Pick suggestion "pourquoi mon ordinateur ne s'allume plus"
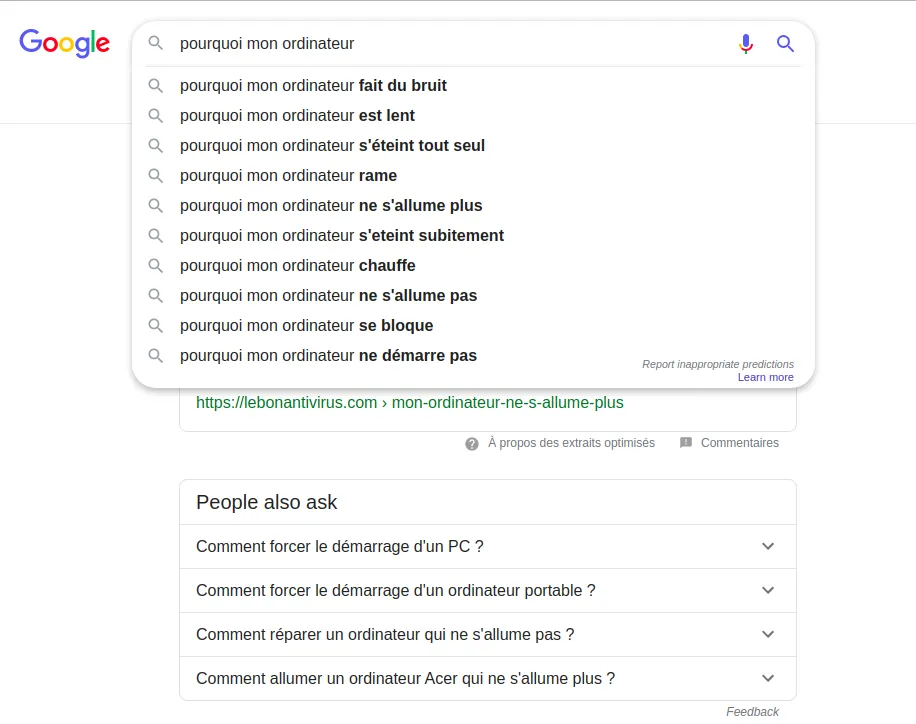Viewport: 916px width, 724px height. [x=331, y=206]
